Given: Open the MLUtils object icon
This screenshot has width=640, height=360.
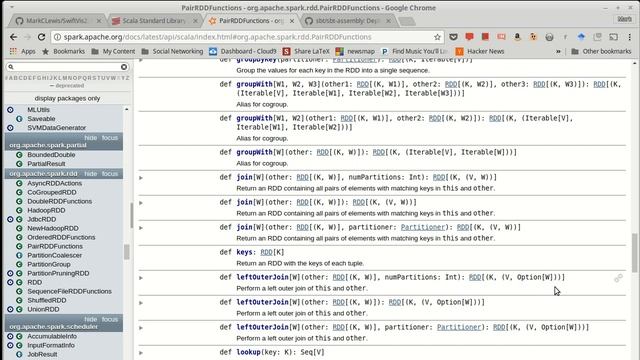Looking at the screenshot, I should (x=10, y=109).
